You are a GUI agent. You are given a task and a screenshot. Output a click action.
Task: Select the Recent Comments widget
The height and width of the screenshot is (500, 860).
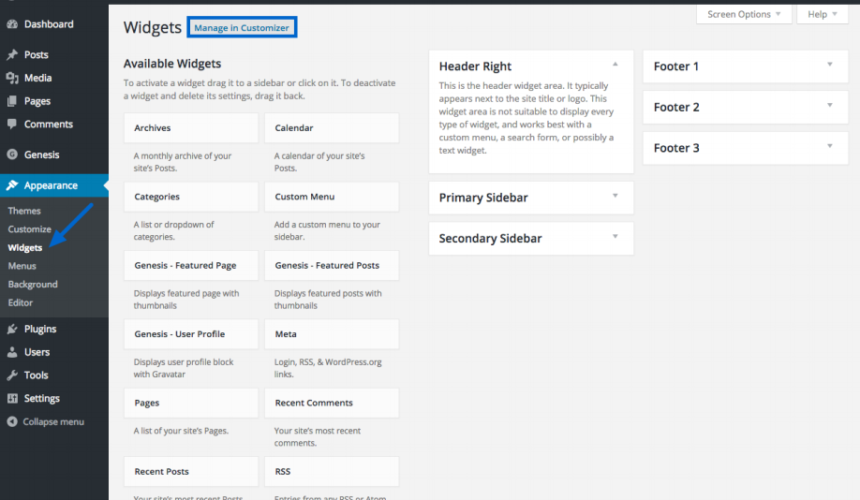pyautogui.click(x=332, y=403)
